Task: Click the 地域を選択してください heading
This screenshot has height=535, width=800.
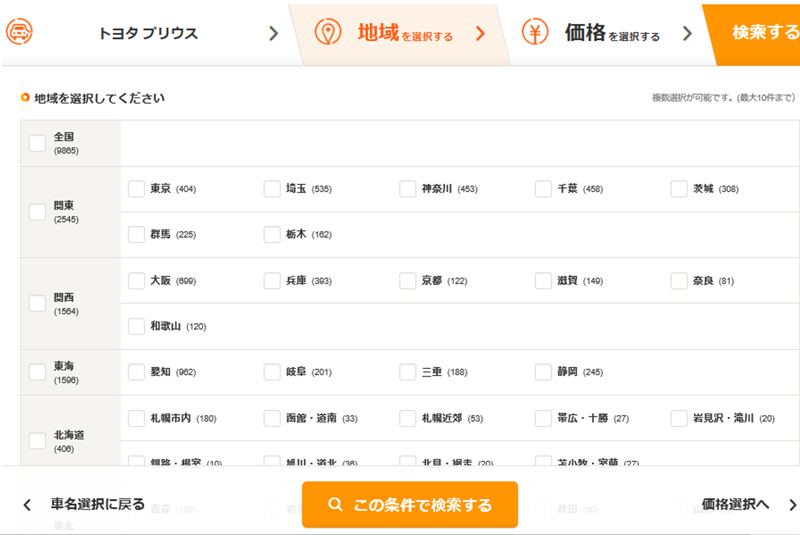Action: [99, 98]
